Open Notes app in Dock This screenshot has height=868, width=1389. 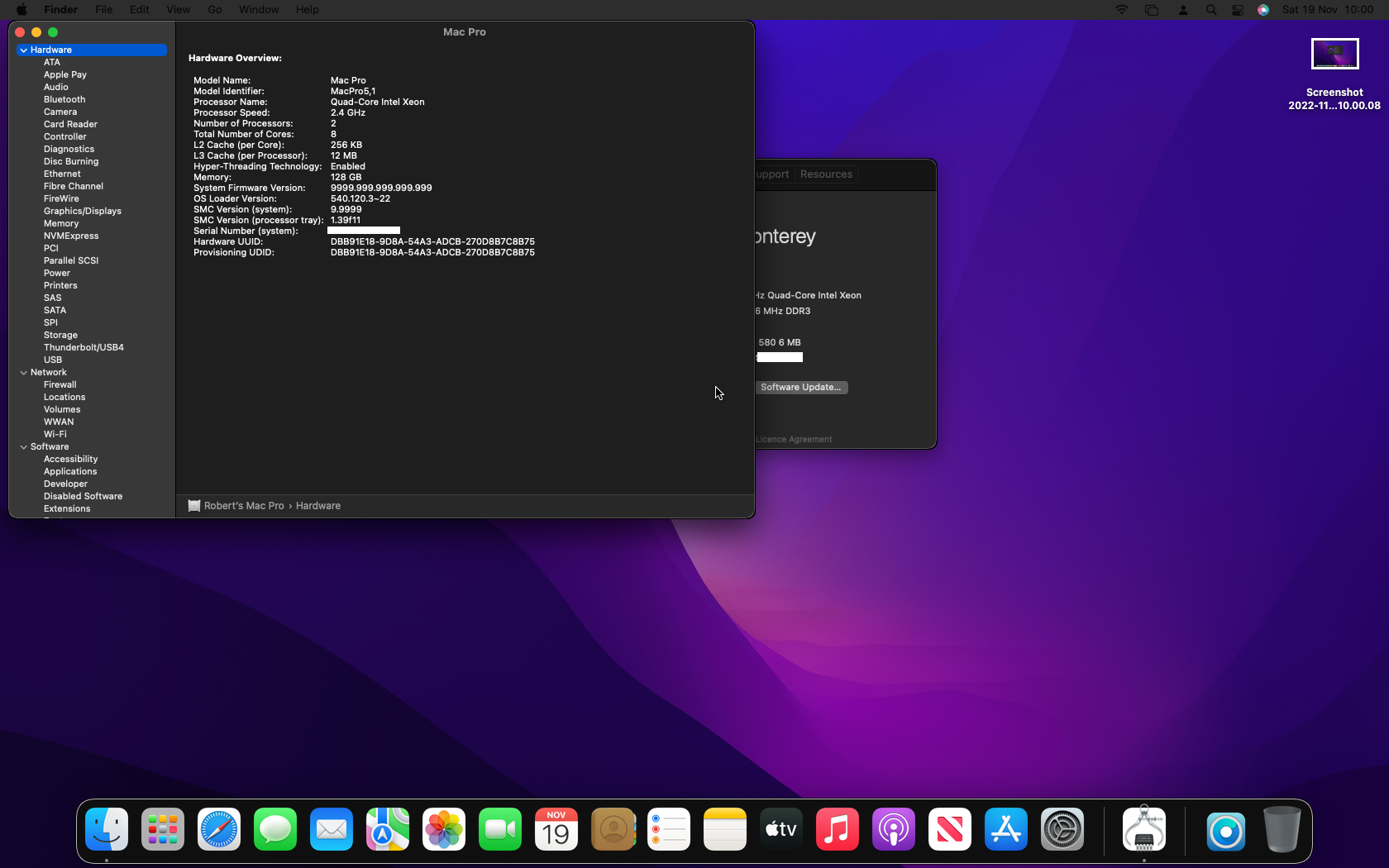pos(725,829)
